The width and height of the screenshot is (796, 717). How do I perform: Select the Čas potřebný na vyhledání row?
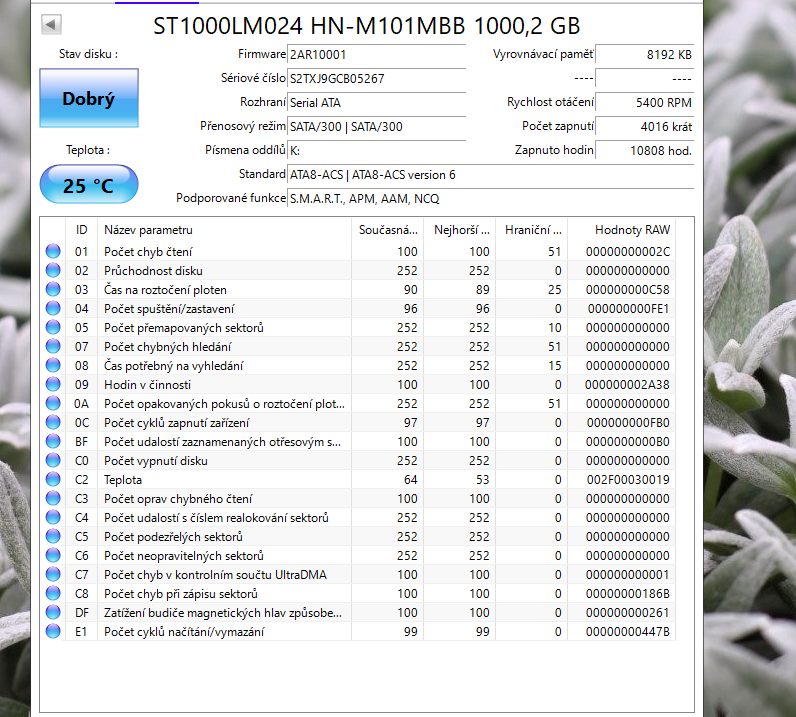point(358,365)
